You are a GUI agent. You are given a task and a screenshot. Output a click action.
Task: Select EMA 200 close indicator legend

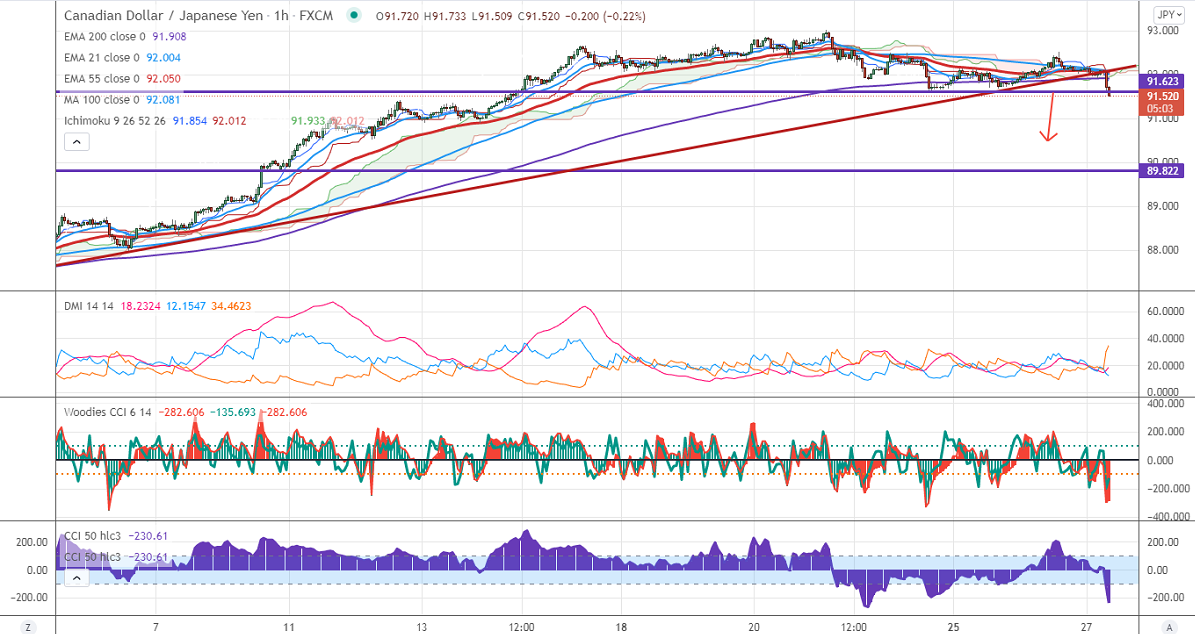click(104, 37)
